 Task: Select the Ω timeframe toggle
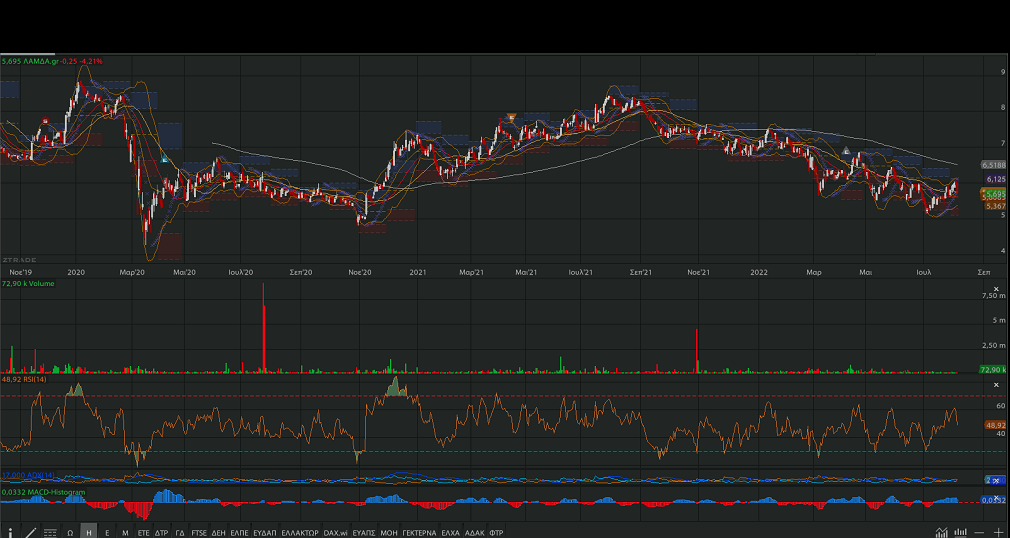click(71, 533)
